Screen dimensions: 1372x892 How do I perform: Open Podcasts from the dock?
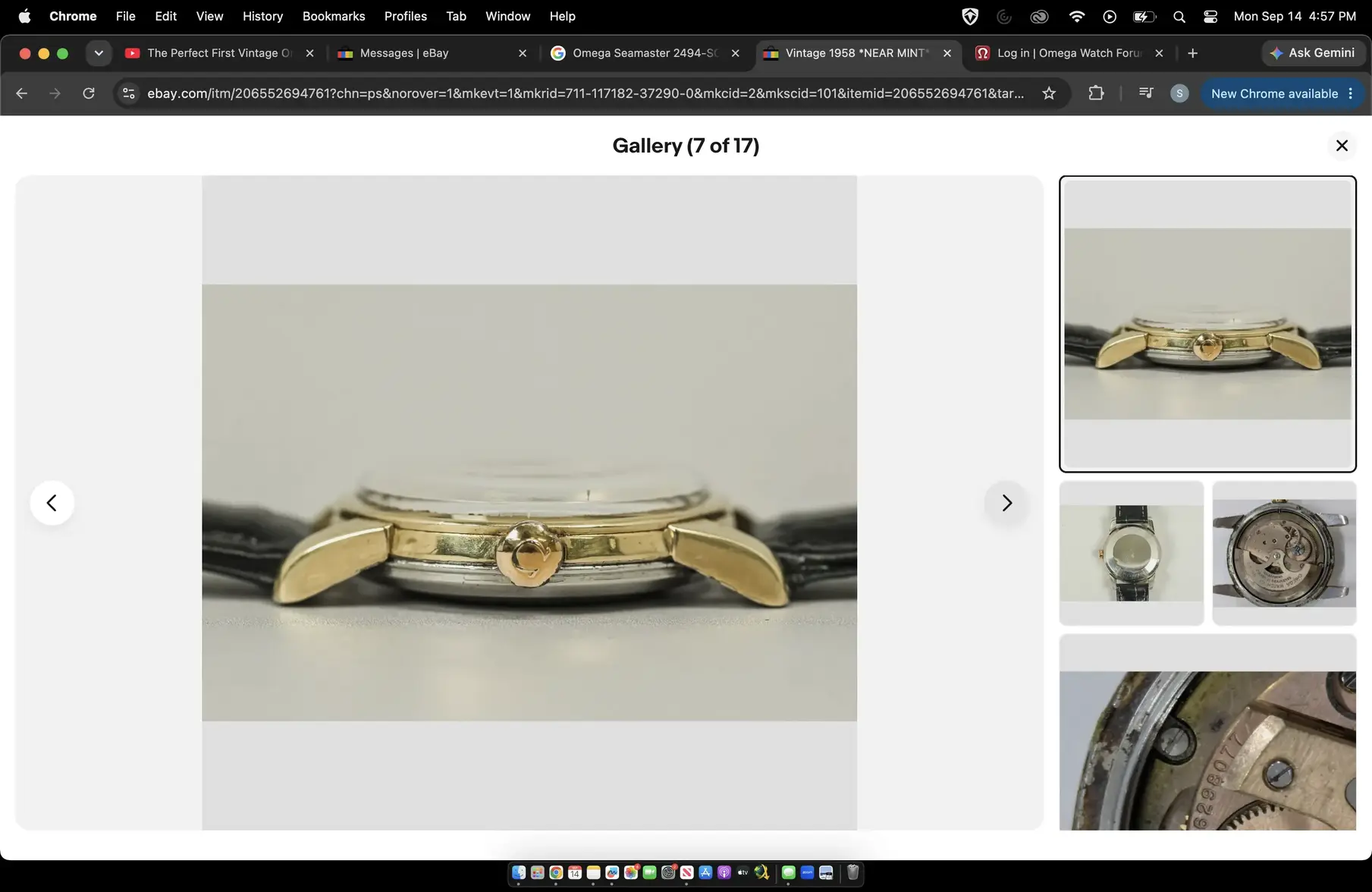click(724, 872)
